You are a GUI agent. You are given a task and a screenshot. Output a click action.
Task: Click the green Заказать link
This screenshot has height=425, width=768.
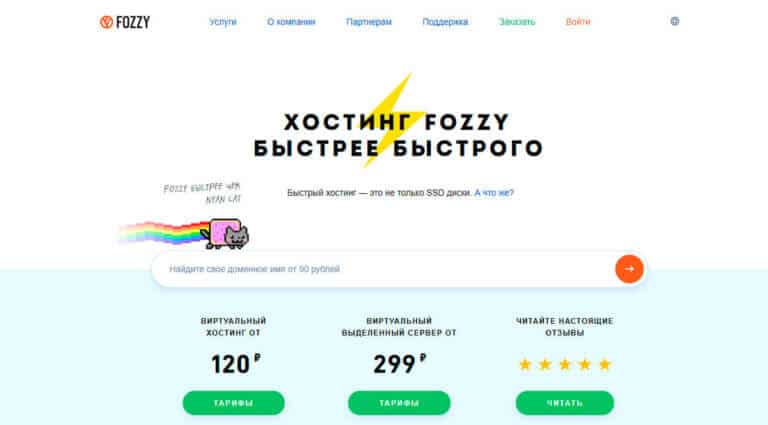(x=517, y=22)
